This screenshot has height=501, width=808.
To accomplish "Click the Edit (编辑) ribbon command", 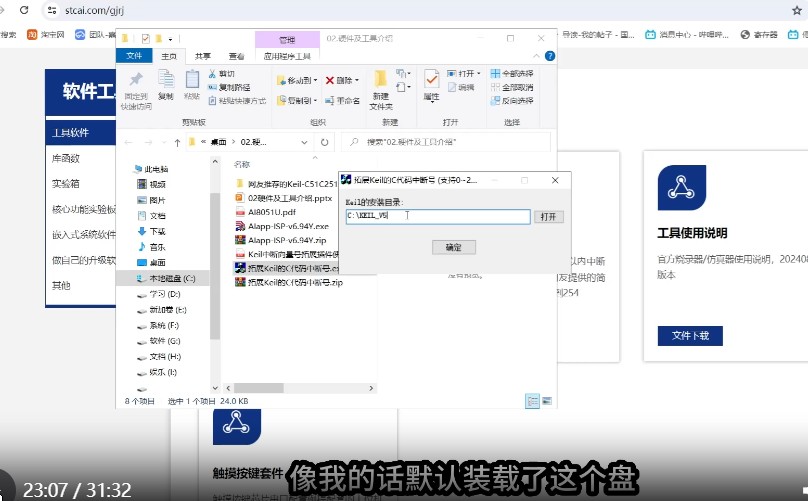I will click(x=461, y=87).
